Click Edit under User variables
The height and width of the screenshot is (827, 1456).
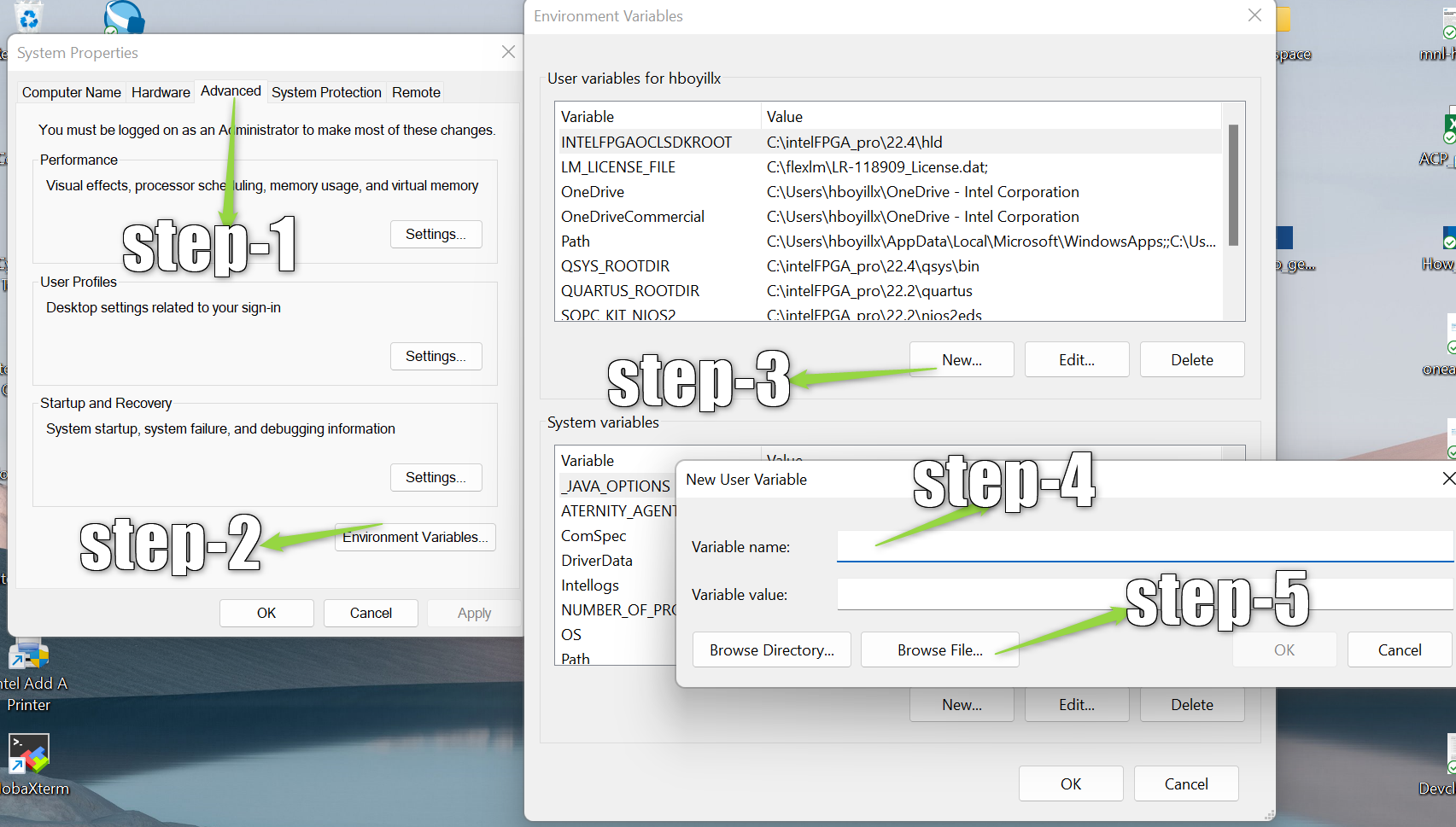[1076, 359]
